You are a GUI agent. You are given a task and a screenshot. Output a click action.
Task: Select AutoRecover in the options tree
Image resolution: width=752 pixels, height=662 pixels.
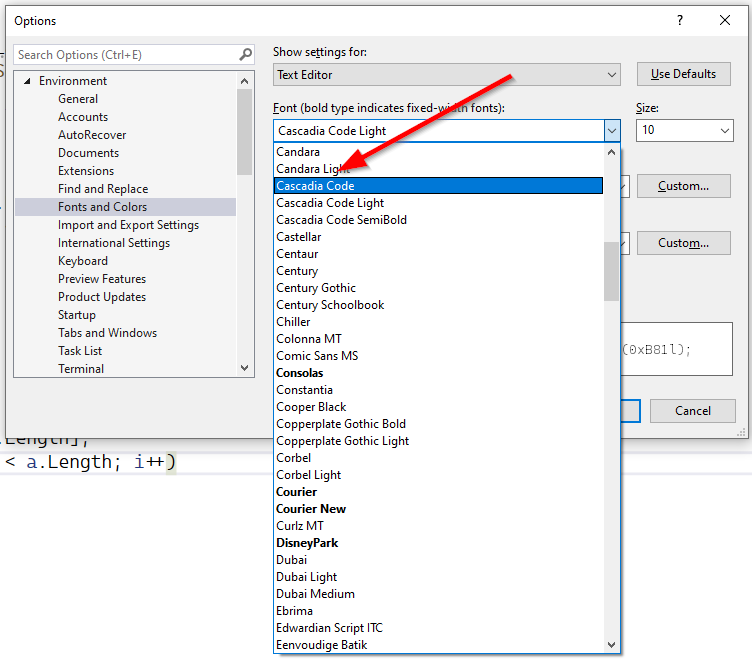[92, 135]
